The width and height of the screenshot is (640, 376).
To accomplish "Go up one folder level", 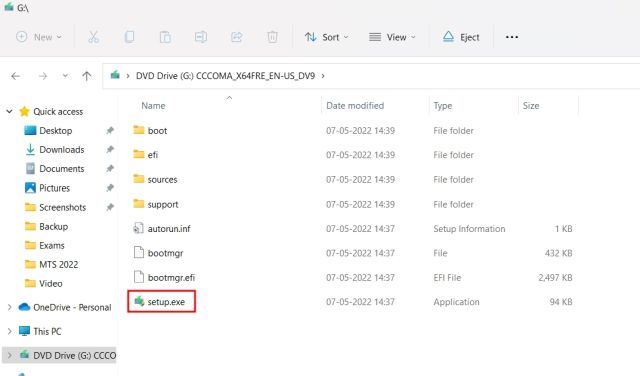I will (x=87, y=76).
